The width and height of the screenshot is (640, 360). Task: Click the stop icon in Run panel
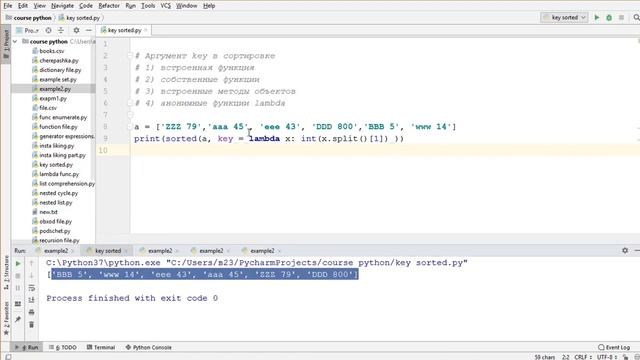click(18, 276)
